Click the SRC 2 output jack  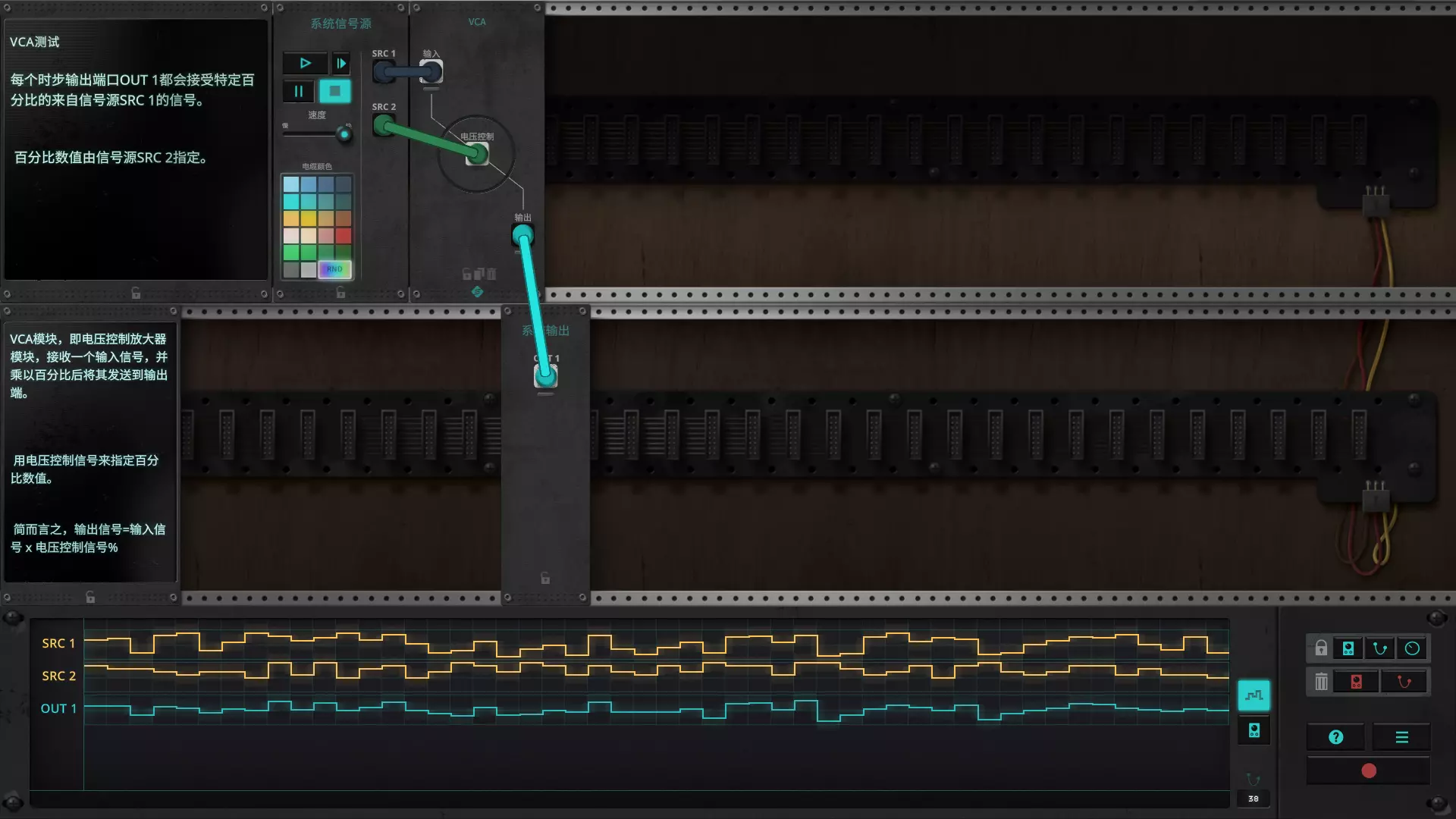tap(384, 126)
